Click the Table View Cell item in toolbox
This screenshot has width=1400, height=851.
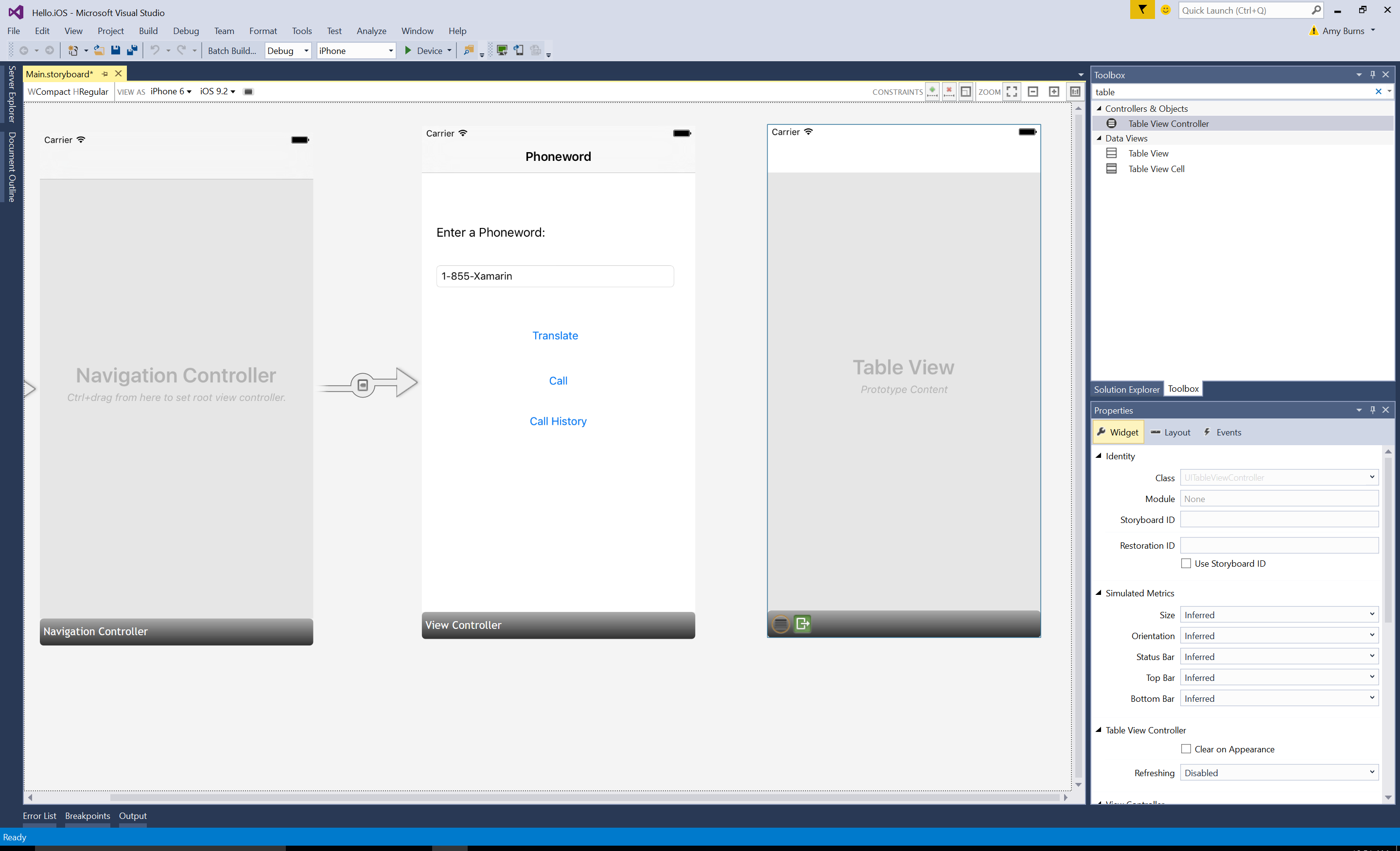tap(1156, 168)
